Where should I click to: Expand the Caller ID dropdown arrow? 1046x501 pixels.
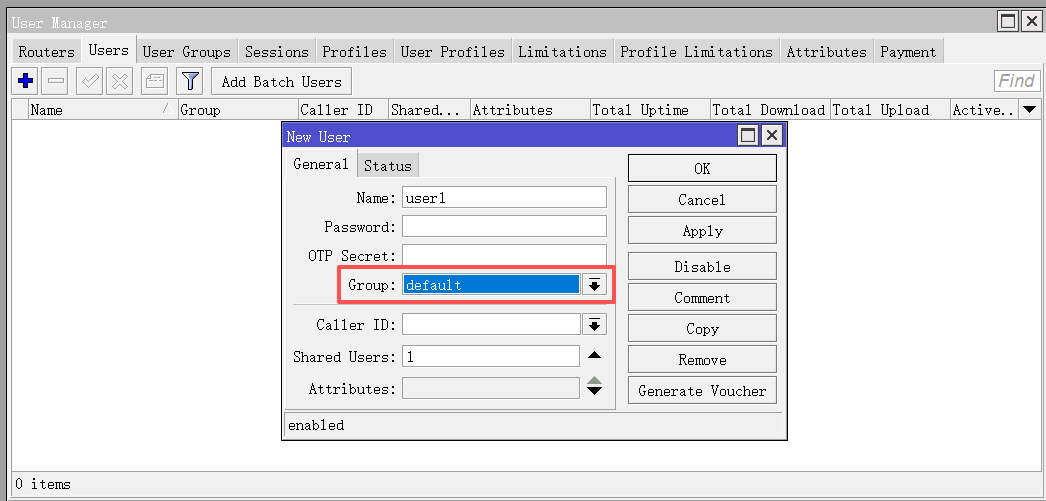594,325
